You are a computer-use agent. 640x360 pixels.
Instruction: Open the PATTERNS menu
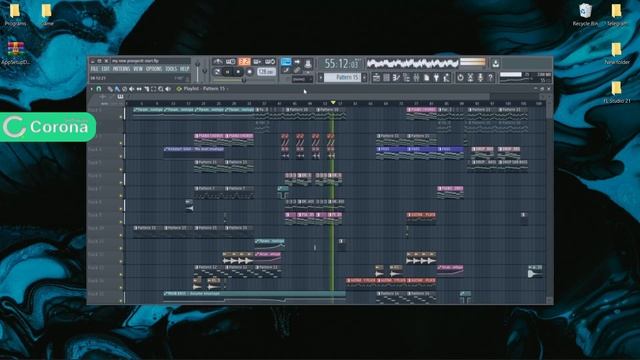pos(122,69)
